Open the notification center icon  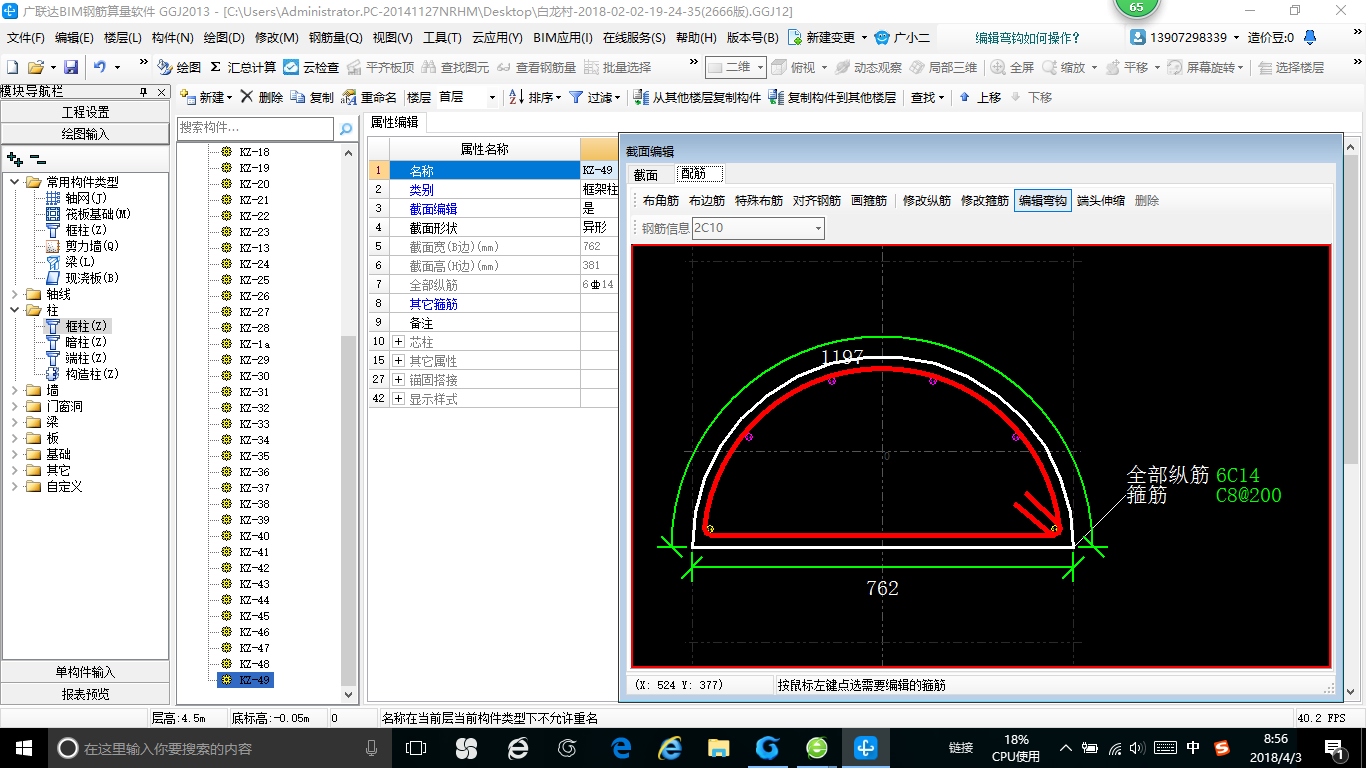[1334, 747]
